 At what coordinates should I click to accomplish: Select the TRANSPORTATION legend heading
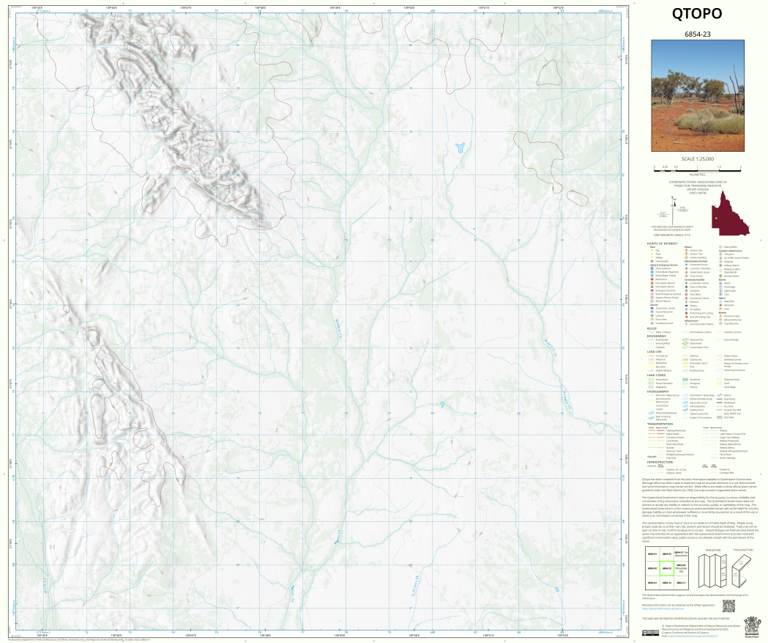(660, 424)
